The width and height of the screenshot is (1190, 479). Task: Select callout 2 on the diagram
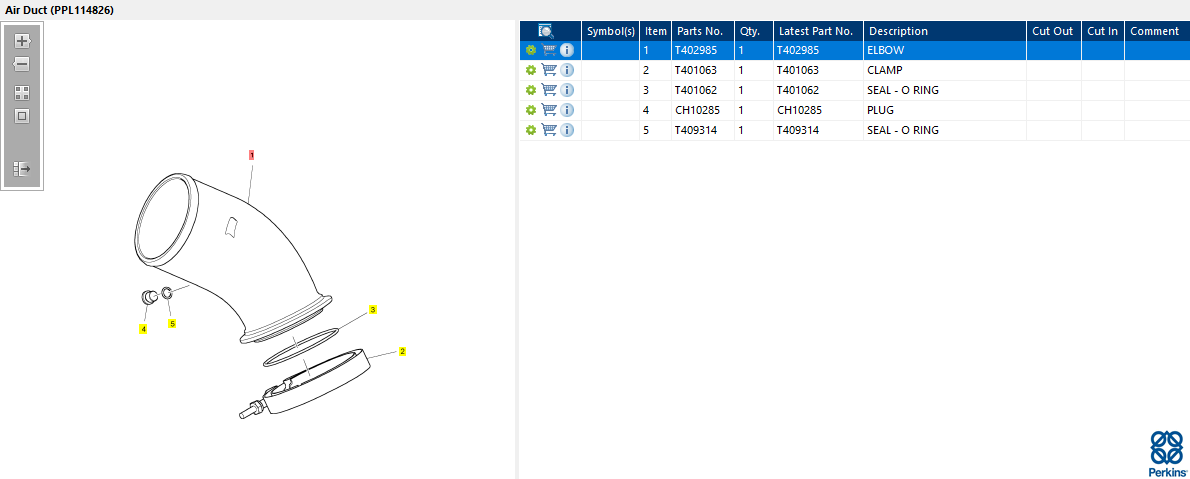tap(402, 351)
